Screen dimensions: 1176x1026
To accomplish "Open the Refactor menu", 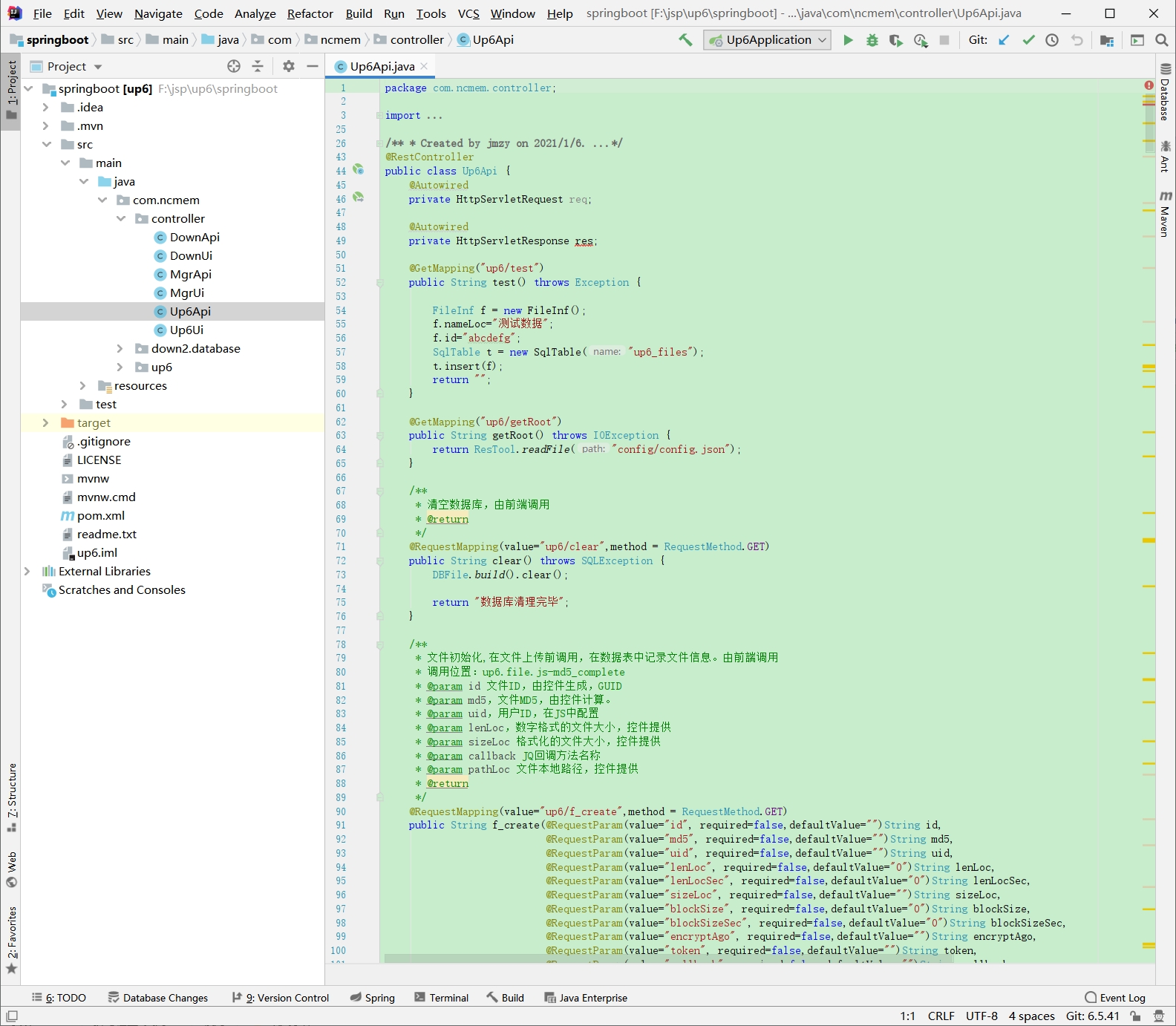I will pyautogui.click(x=310, y=13).
